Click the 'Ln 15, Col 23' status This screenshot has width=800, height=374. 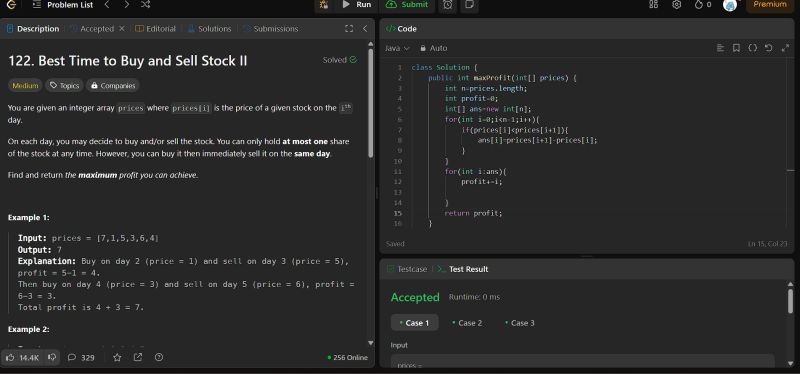coord(768,244)
